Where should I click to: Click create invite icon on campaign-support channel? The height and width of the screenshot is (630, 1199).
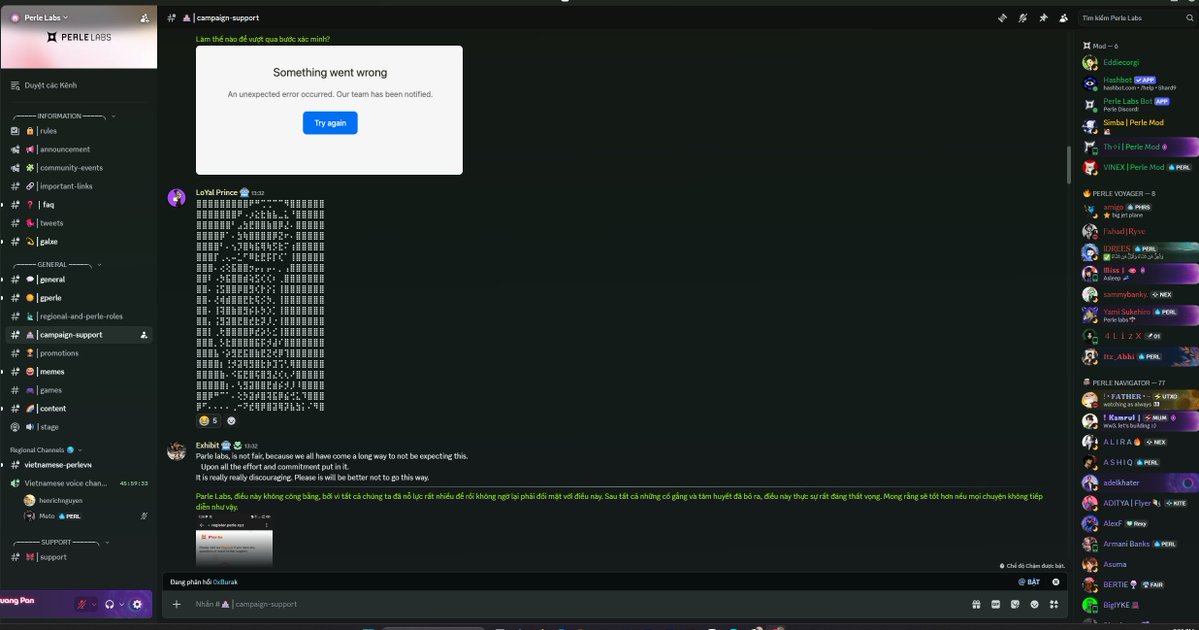[x=144, y=335]
